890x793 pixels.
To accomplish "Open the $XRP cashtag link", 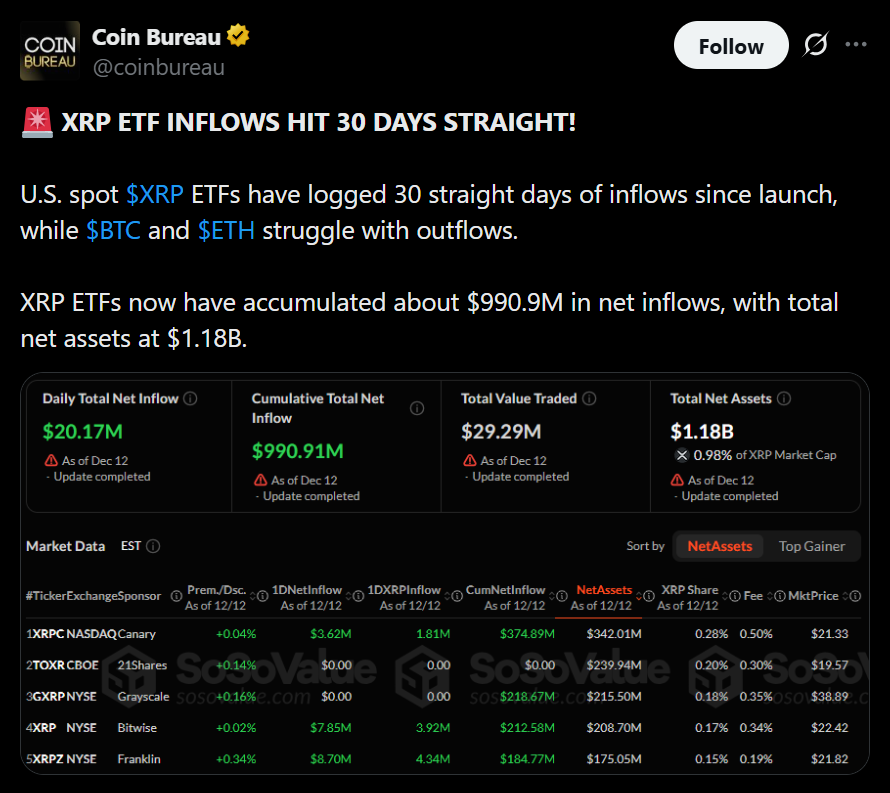I will (155, 194).
